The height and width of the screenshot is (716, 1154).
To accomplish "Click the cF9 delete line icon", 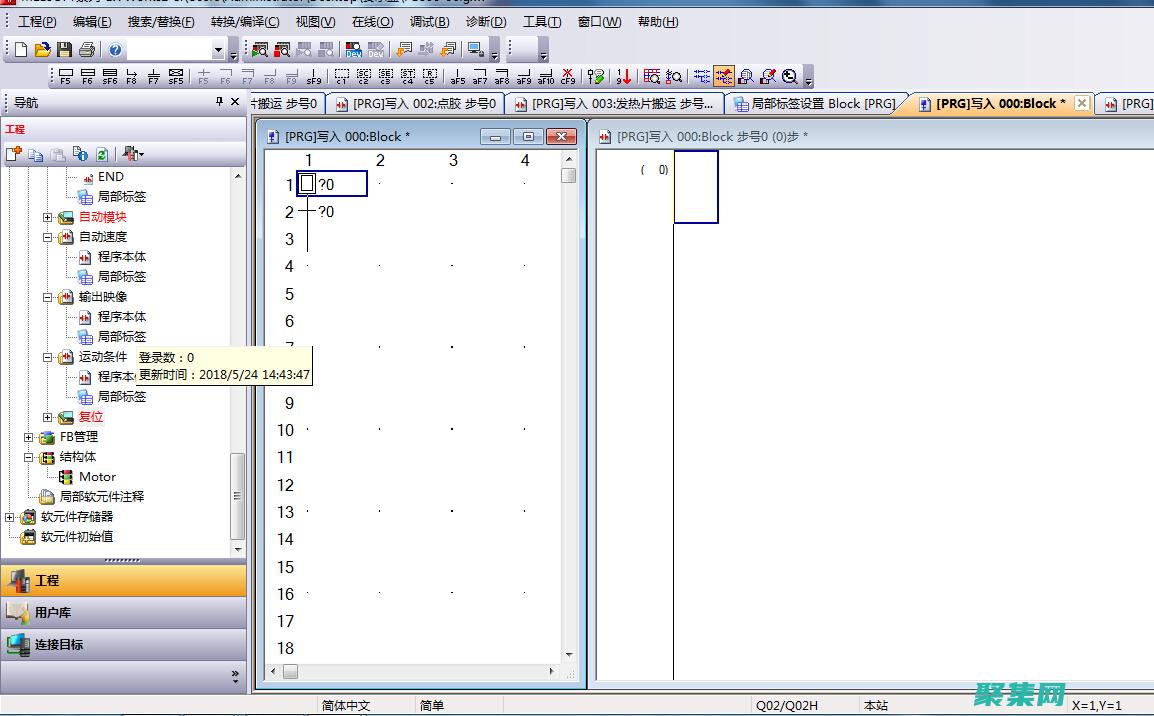I will [x=568, y=77].
